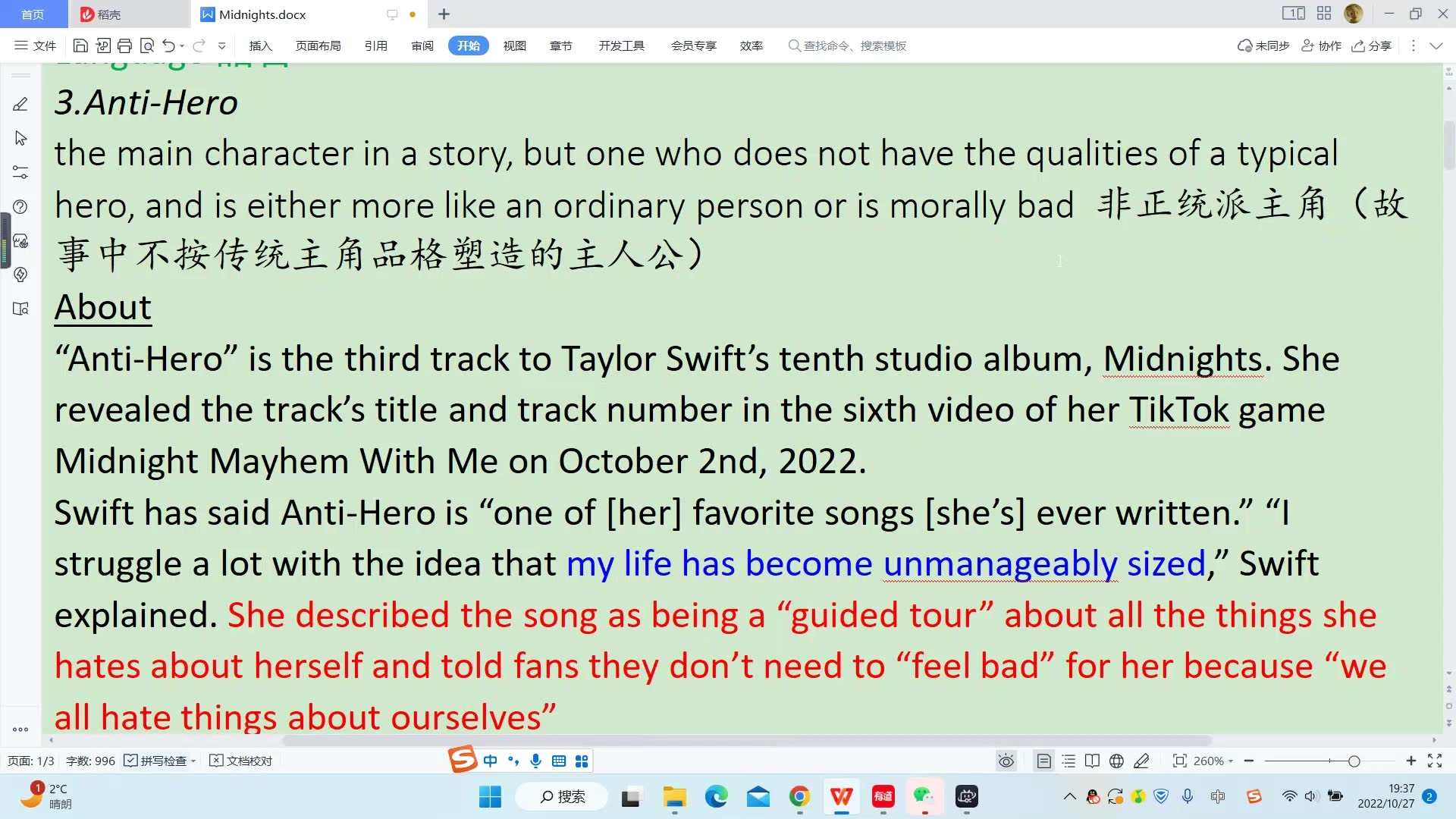
Task: Switch to the 视图 tab
Action: (514, 45)
